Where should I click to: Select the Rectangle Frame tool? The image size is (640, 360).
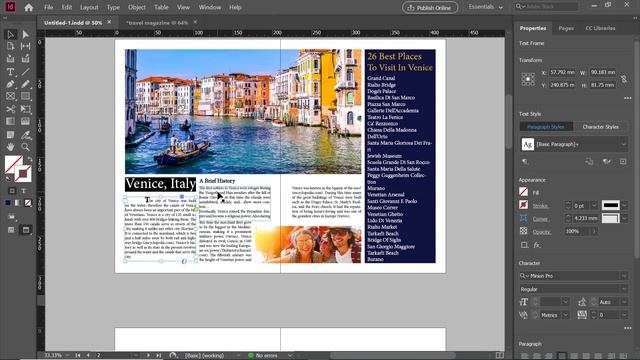point(10,97)
